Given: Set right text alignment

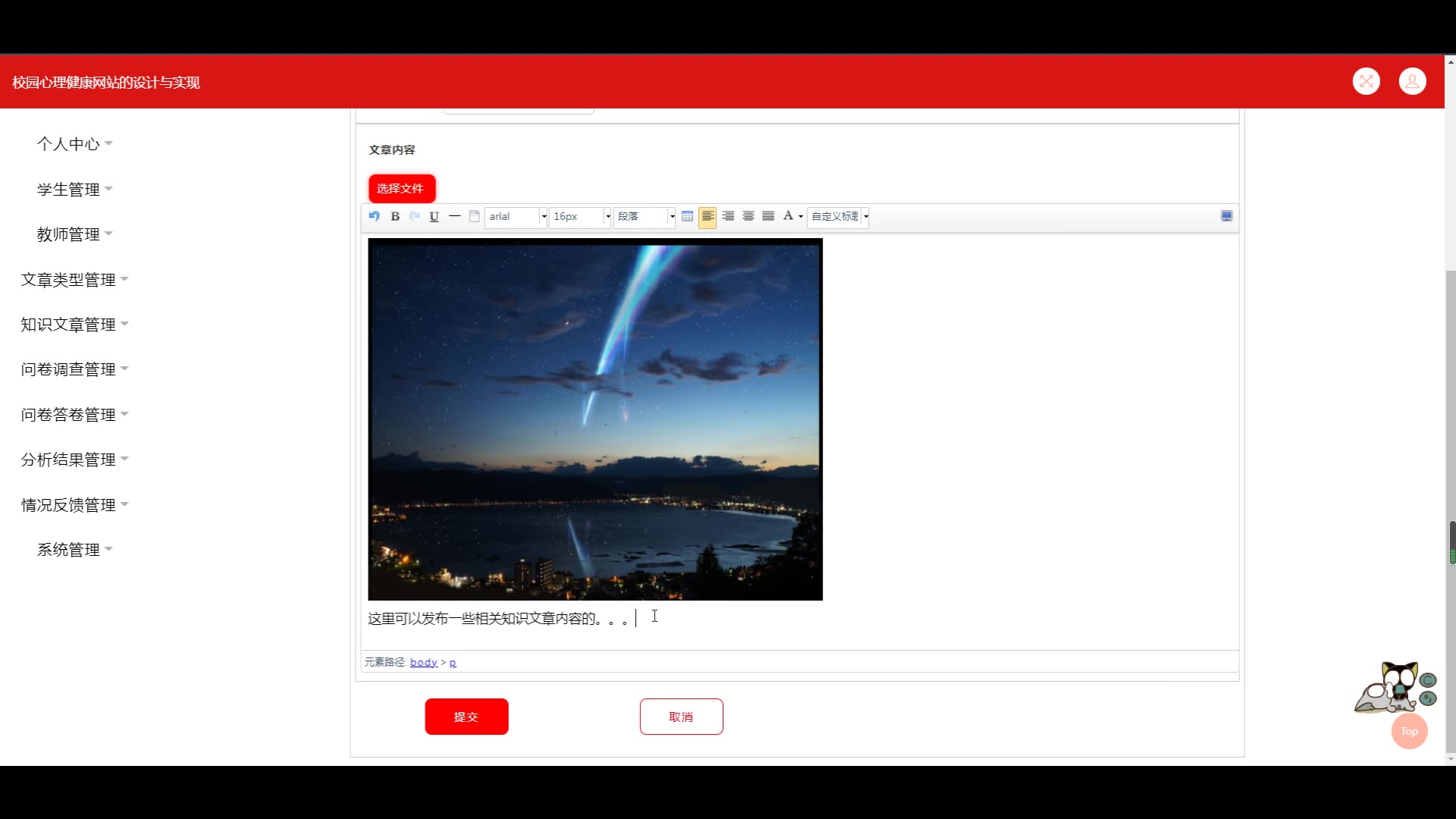Looking at the screenshot, I should [x=728, y=216].
